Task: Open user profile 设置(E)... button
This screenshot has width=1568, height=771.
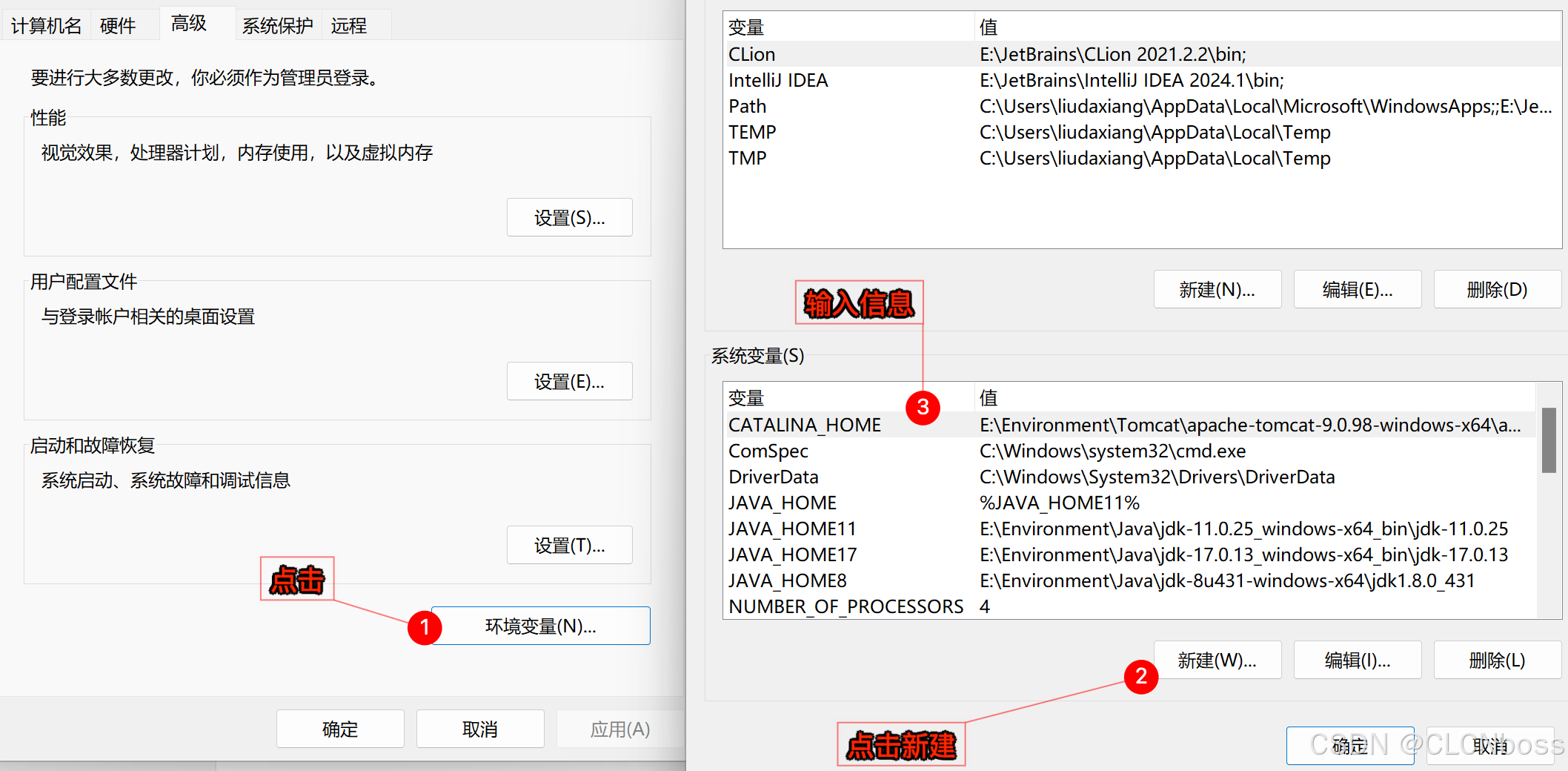Action: click(x=569, y=381)
